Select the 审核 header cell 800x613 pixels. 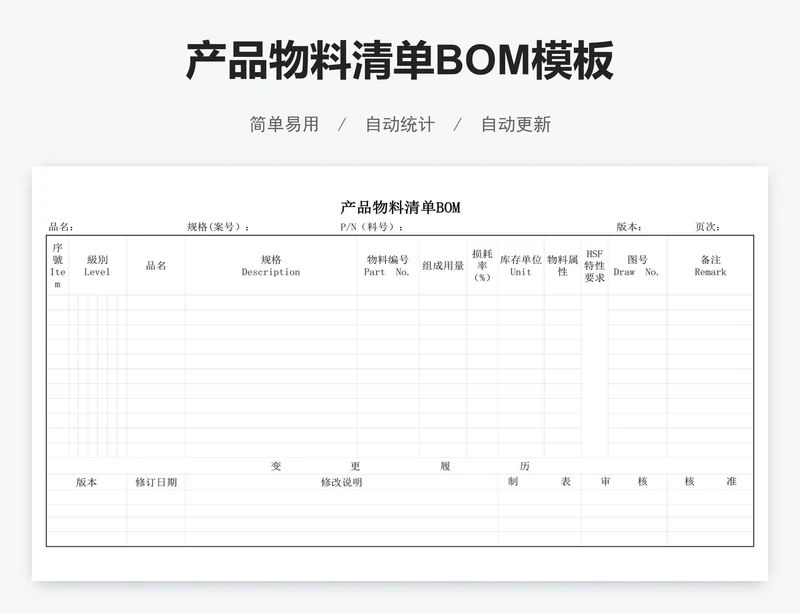[x=624, y=482]
